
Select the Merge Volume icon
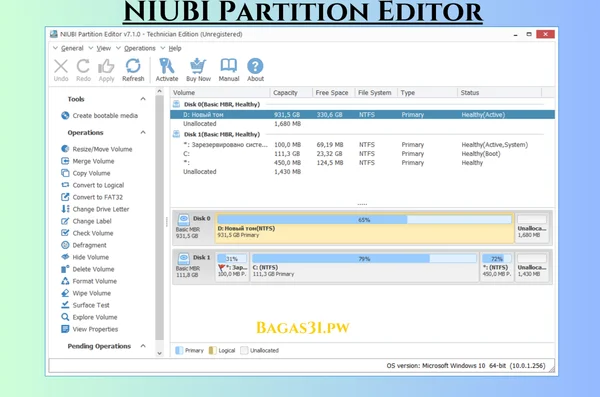tap(65, 161)
